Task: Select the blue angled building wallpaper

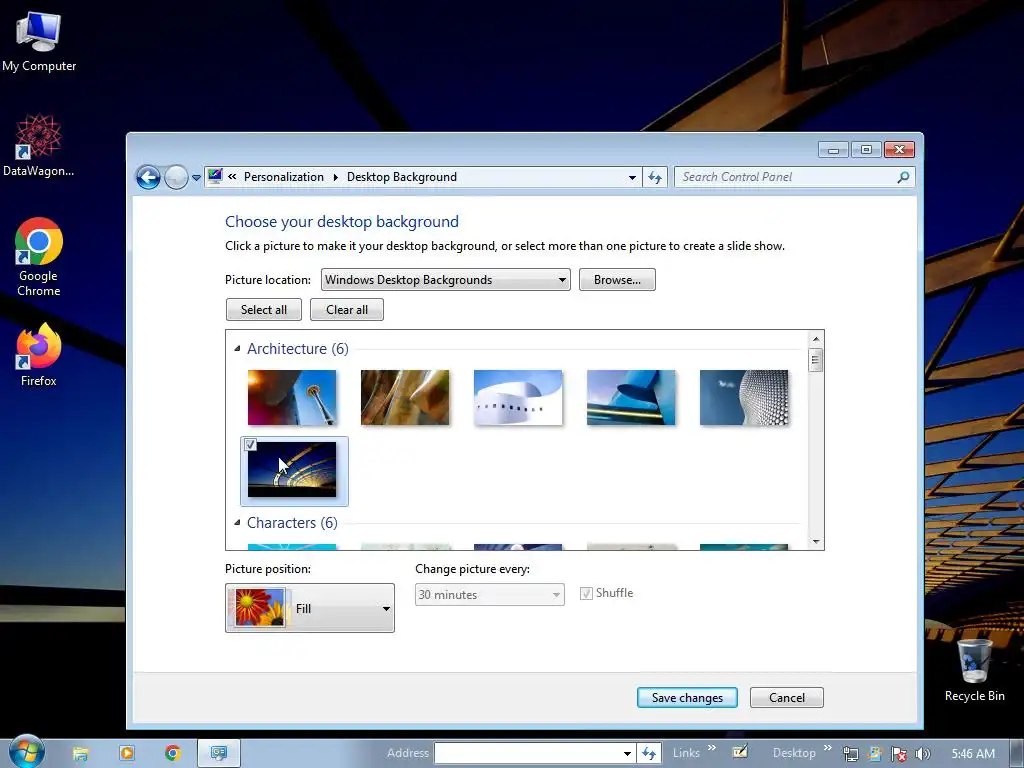Action: point(631,398)
